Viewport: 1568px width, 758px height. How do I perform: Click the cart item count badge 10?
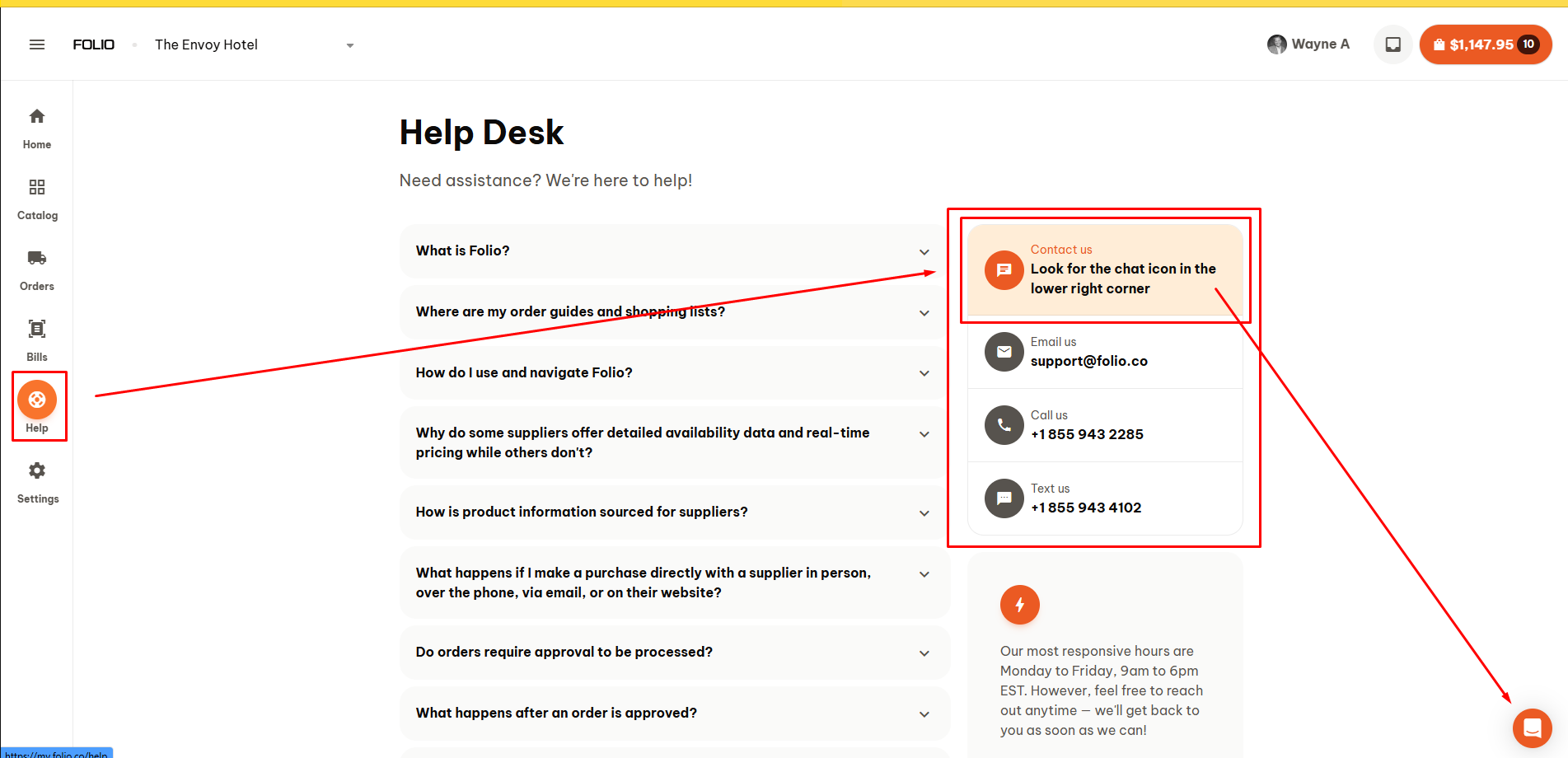1529,44
